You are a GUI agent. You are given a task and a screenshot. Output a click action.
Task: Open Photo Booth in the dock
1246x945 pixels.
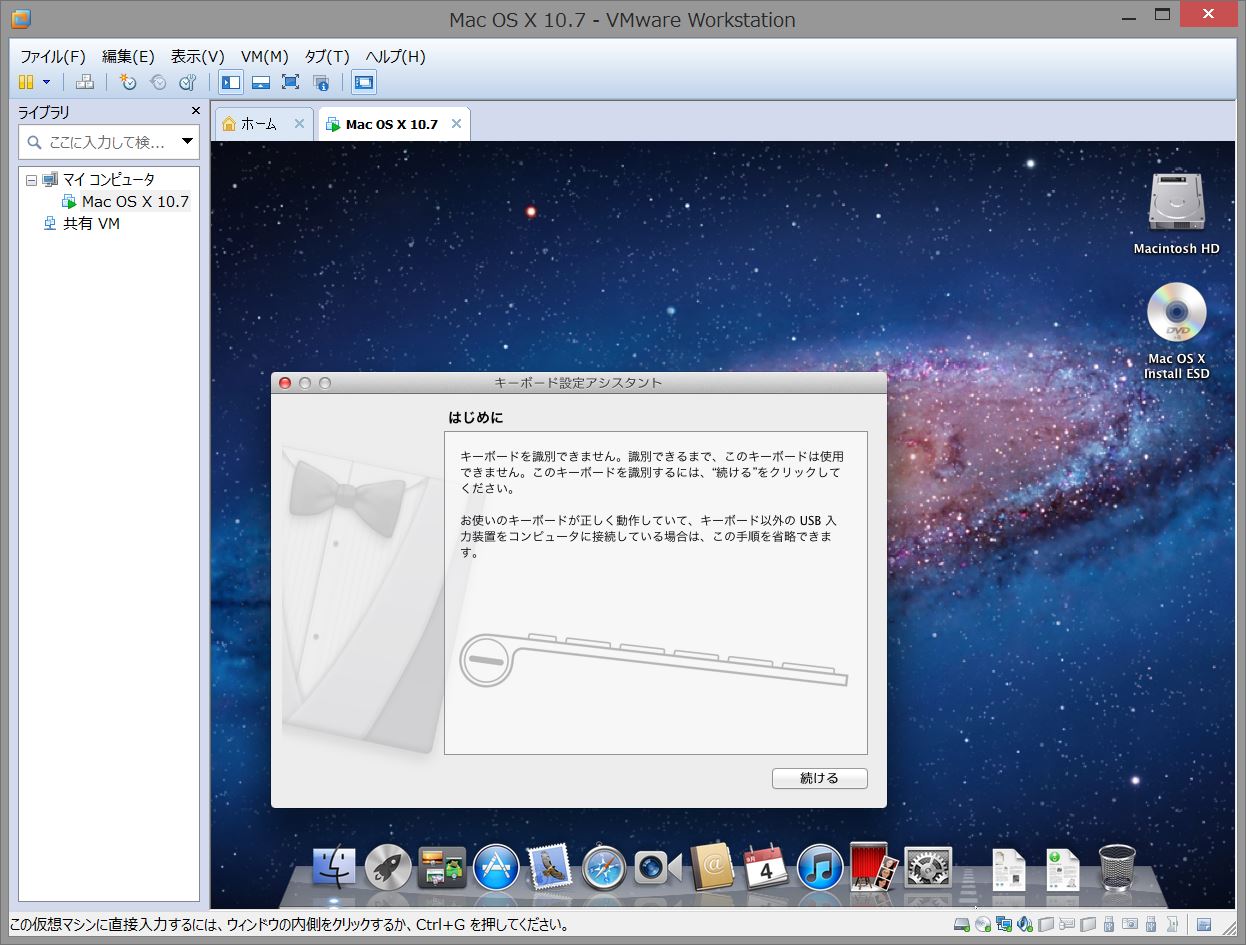pyautogui.click(x=874, y=865)
